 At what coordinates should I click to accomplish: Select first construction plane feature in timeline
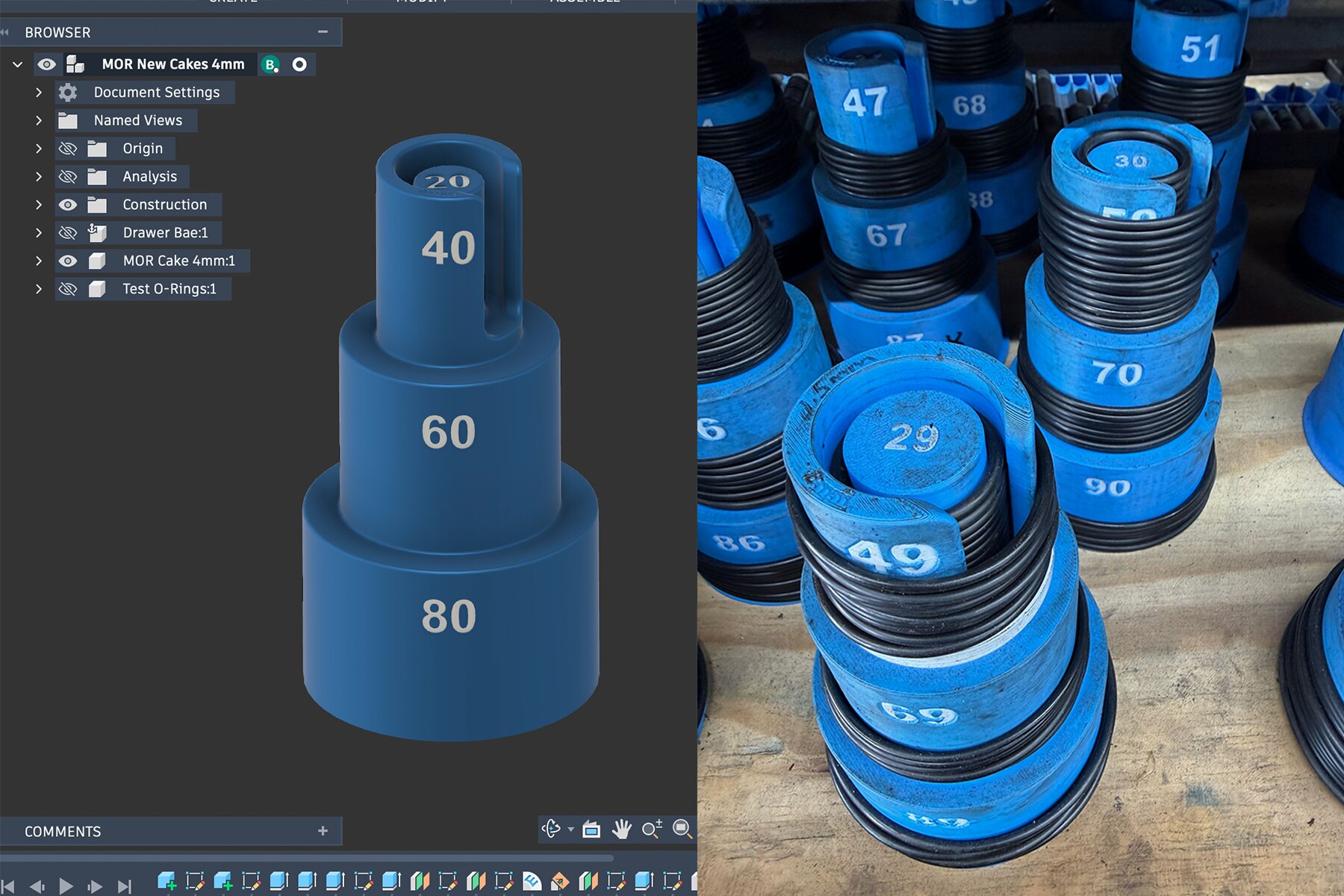[420, 881]
